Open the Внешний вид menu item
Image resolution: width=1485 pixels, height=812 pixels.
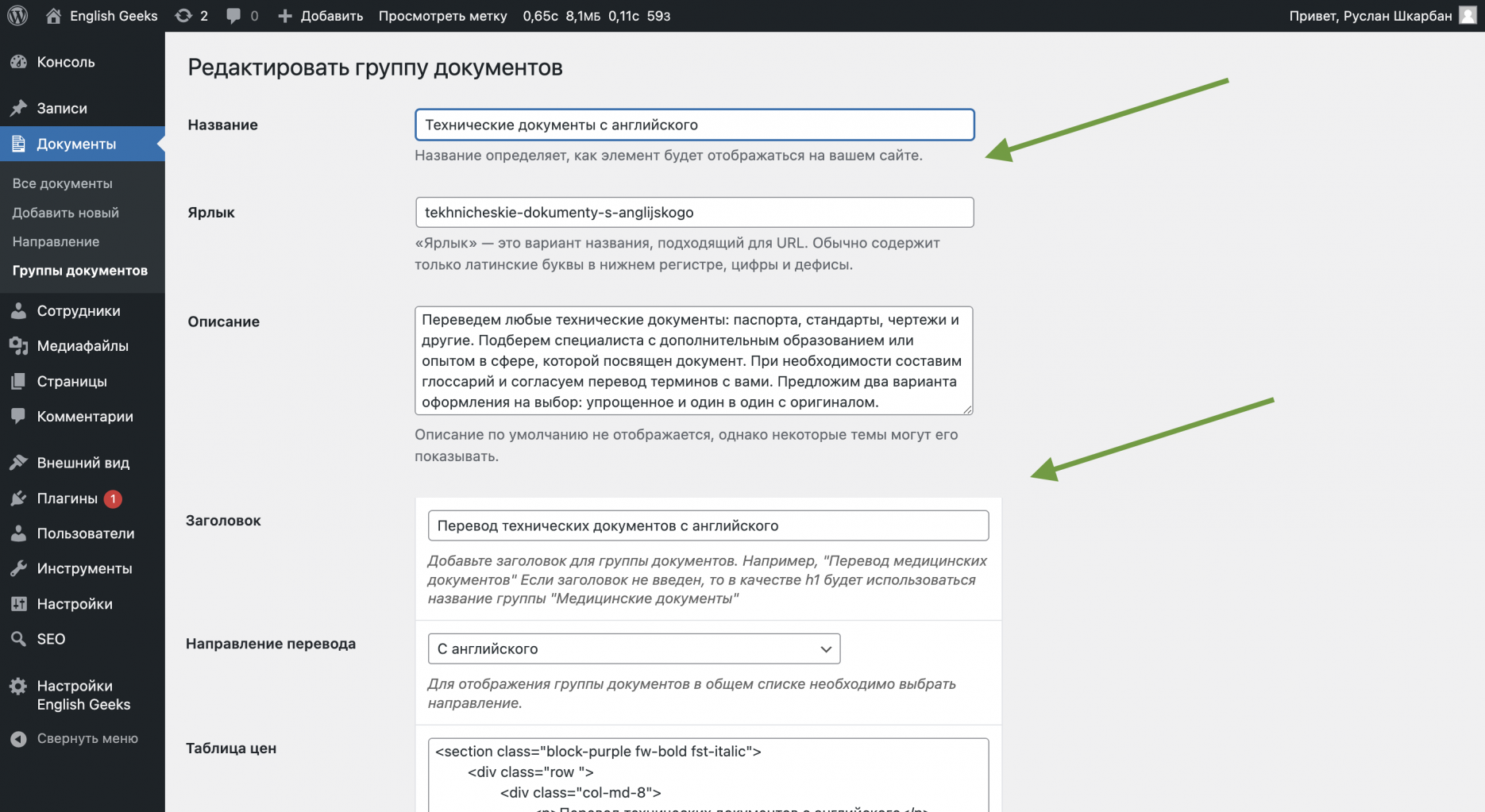pyautogui.click(x=83, y=463)
